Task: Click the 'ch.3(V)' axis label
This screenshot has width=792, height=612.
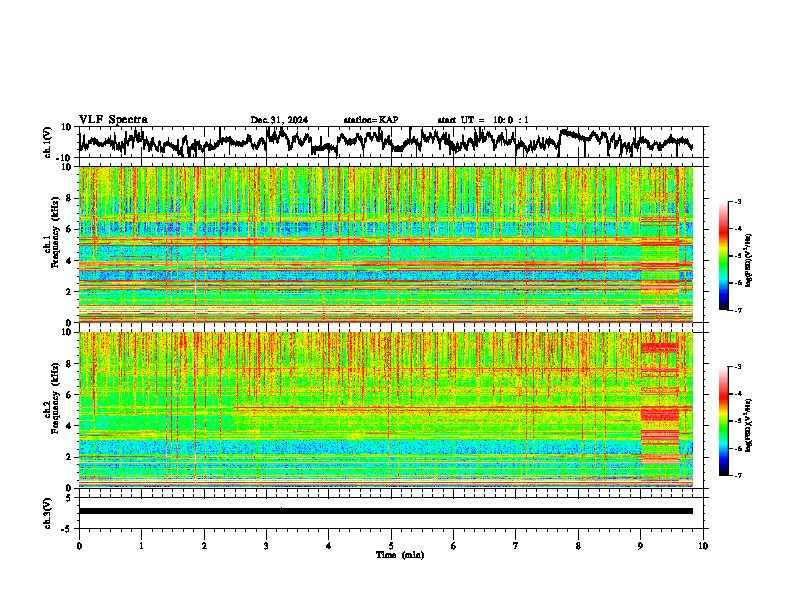Action: [47, 513]
